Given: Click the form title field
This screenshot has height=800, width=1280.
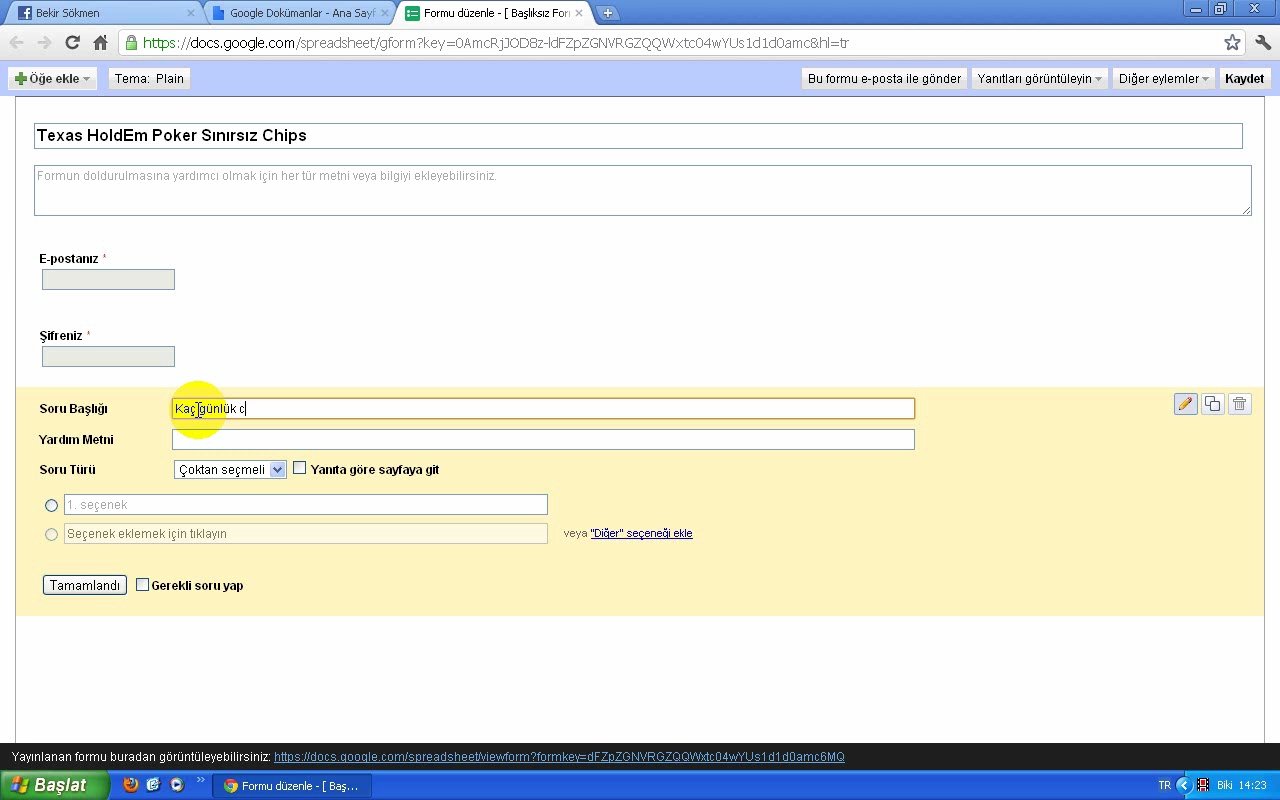Looking at the screenshot, I should tap(638, 136).
